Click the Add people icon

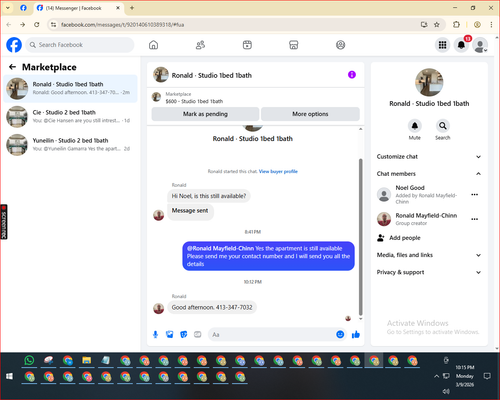pyautogui.click(x=381, y=238)
